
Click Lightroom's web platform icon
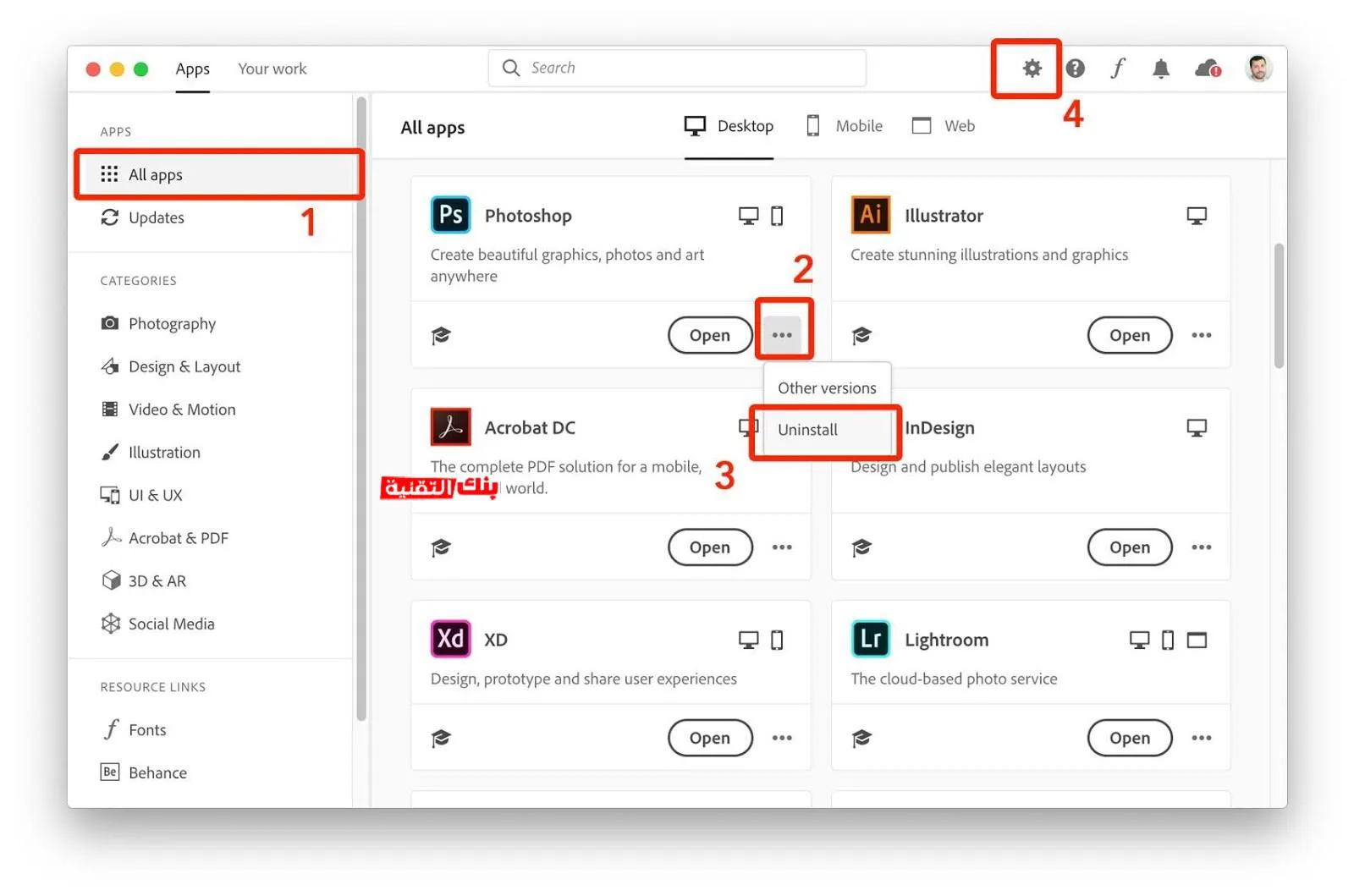[1197, 640]
